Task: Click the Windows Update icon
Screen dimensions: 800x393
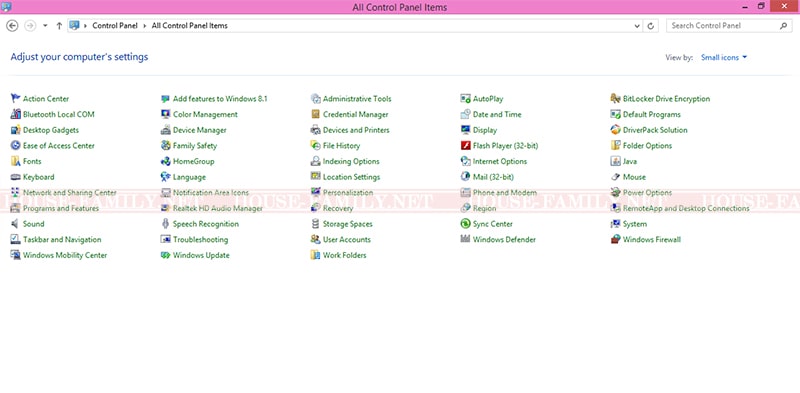Action: 165,255
